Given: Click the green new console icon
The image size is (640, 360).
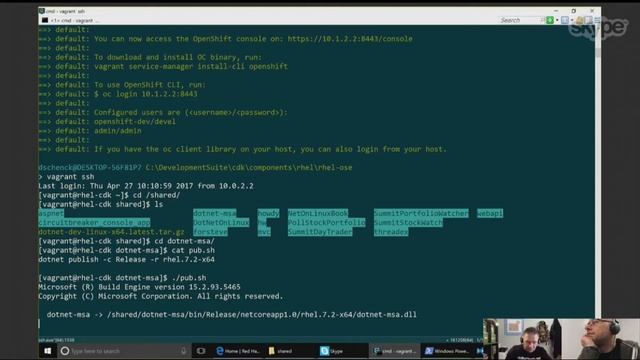Looking at the screenshot, I should [x=550, y=20].
